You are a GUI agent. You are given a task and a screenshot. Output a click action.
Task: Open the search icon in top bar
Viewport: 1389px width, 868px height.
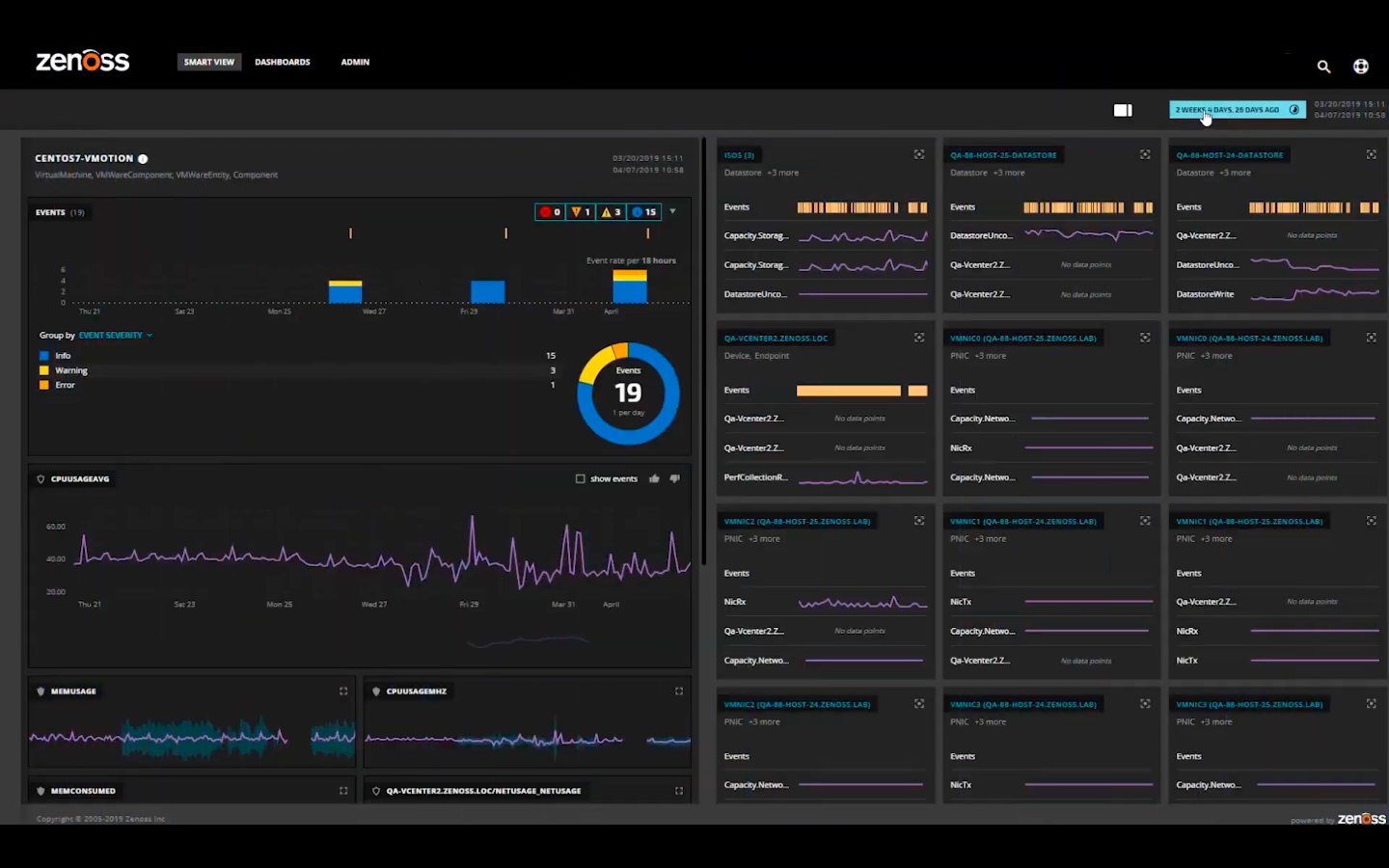[1323, 67]
